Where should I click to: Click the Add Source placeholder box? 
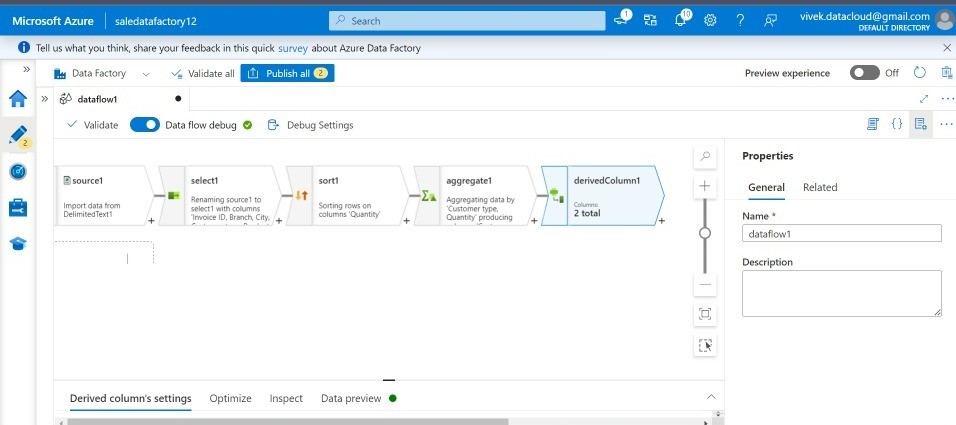104,252
